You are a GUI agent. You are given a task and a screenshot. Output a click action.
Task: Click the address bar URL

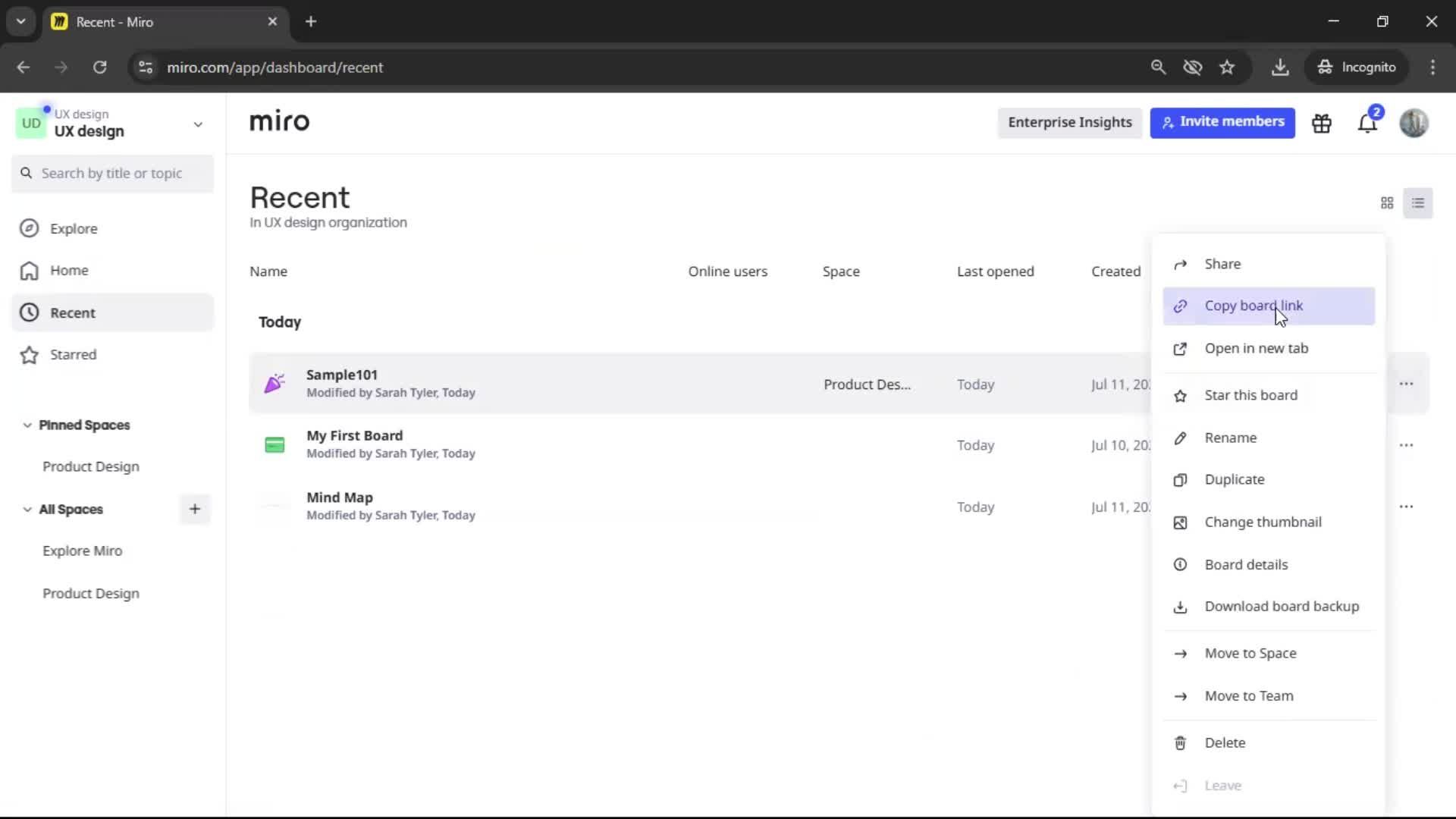click(x=275, y=67)
